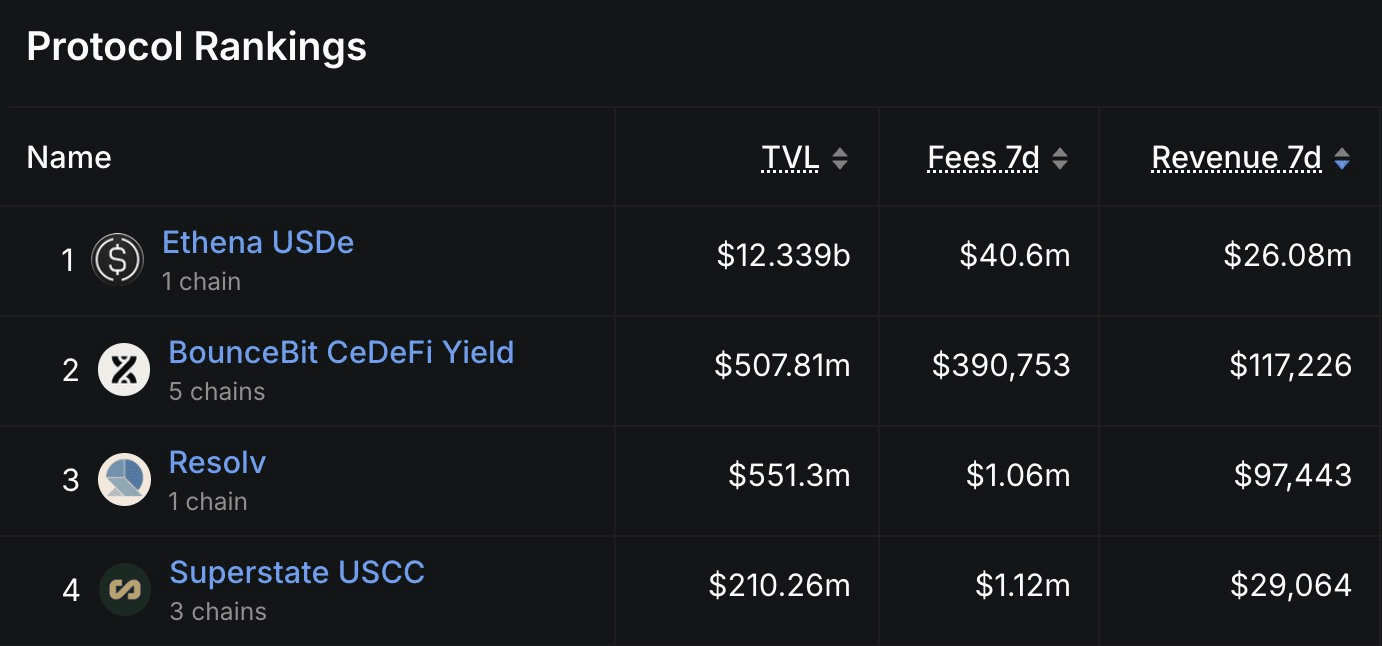
Task: Open the Resolv protocol link
Action: (217, 462)
